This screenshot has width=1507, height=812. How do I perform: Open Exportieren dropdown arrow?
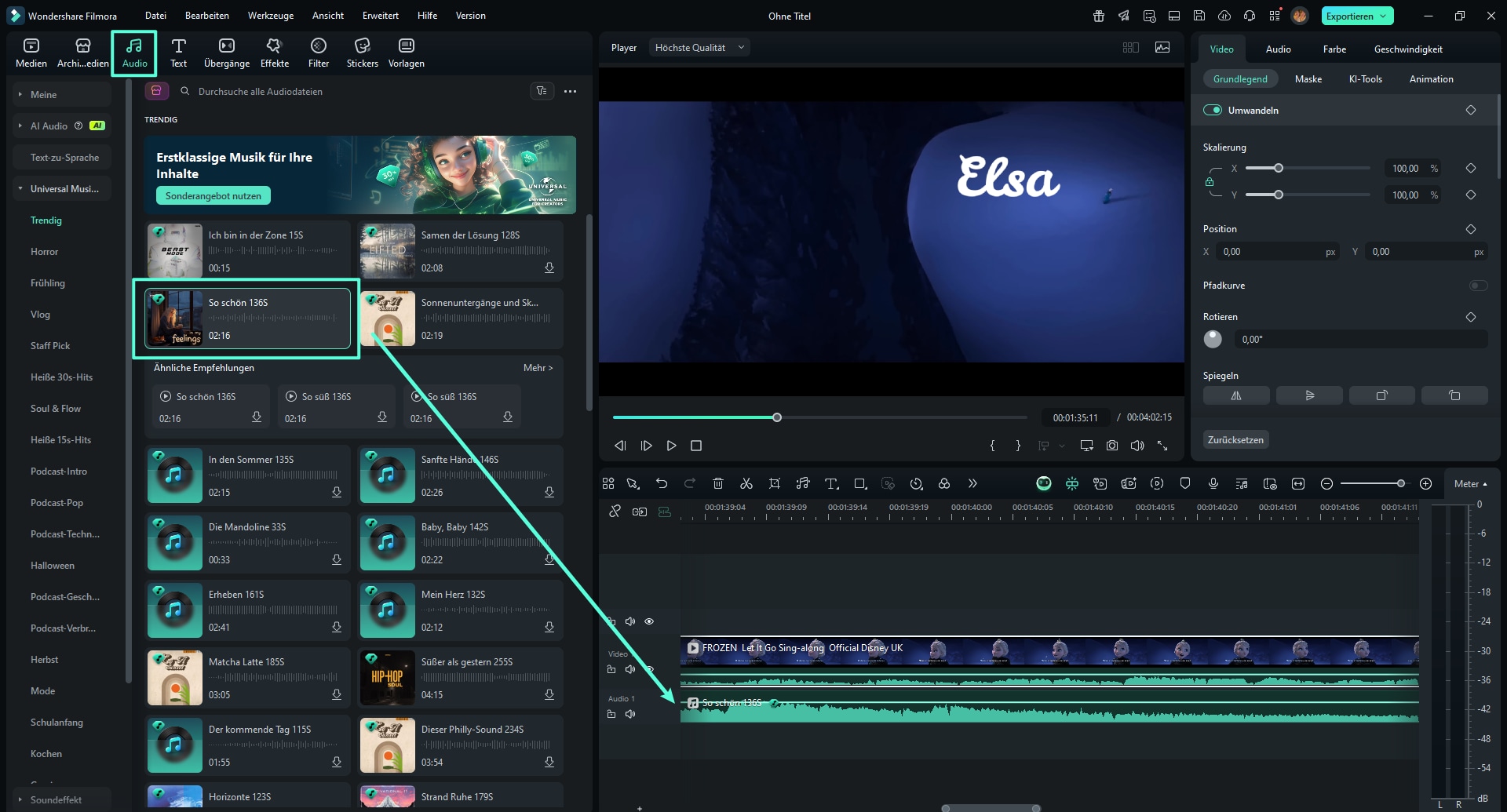[1383, 16]
